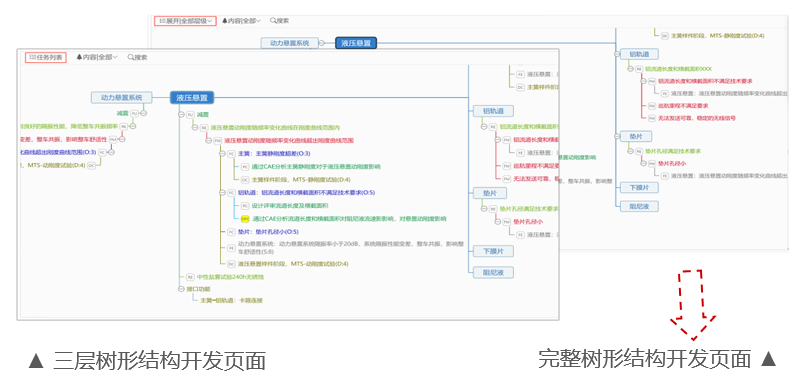Viewport: 801px width, 390px height.
Task: Click DC icon of 主簧样件阶段 row in back window
Action: pyautogui.click(x=665, y=36)
